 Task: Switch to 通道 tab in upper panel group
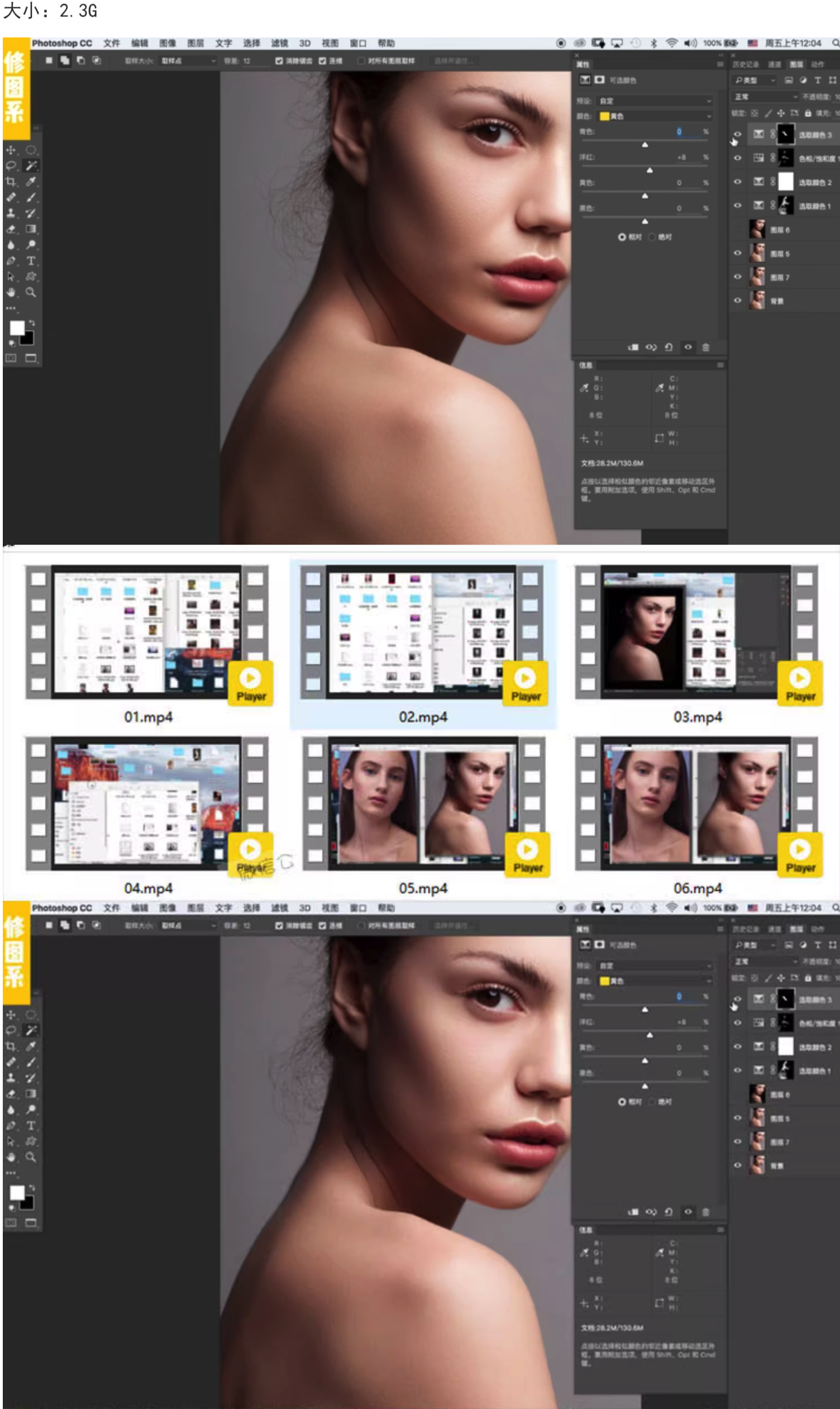click(x=774, y=65)
